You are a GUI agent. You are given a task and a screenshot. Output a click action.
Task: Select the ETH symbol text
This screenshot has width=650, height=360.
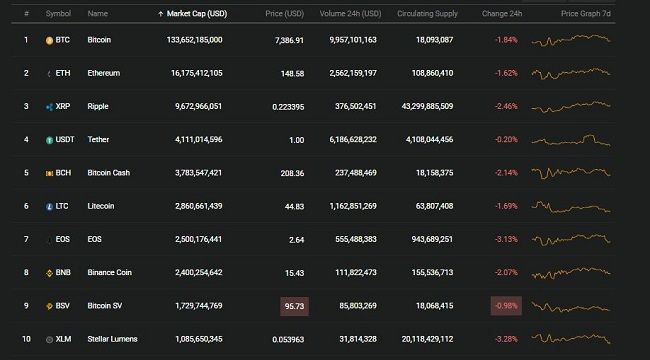pyautogui.click(x=63, y=73)
